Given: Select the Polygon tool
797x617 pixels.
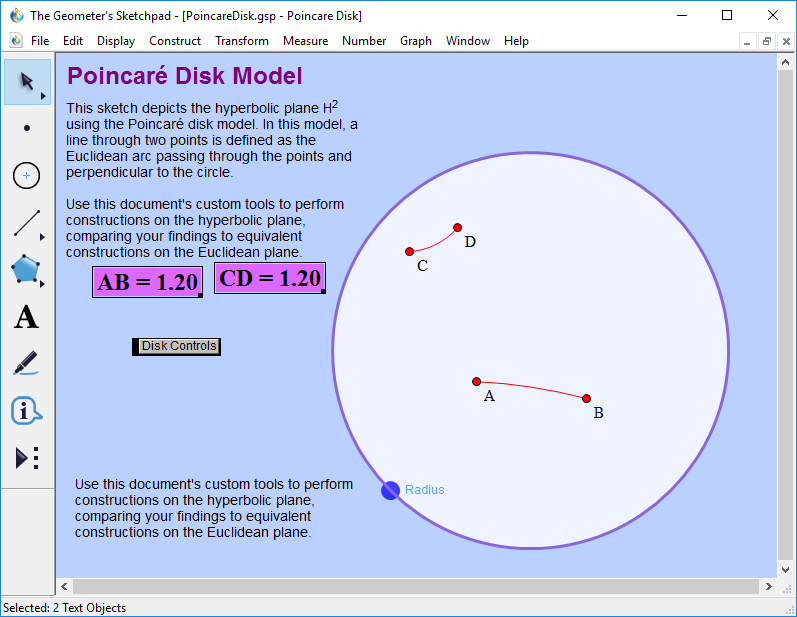Looking at the screenshot, I should pos(27,270).
